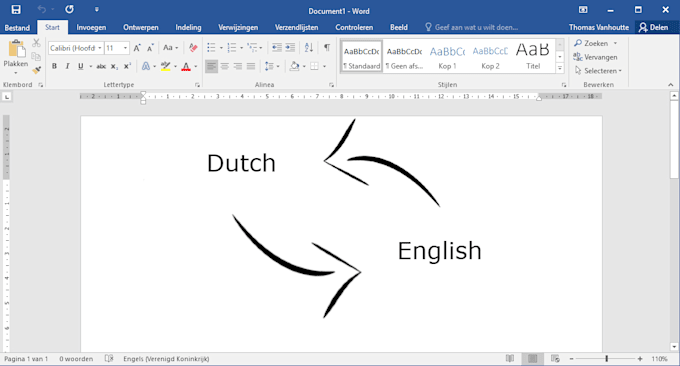Click the 'Geef aan wat u wilt doen' search box
This screenshot has width=680, height=366.
point(471,27)
